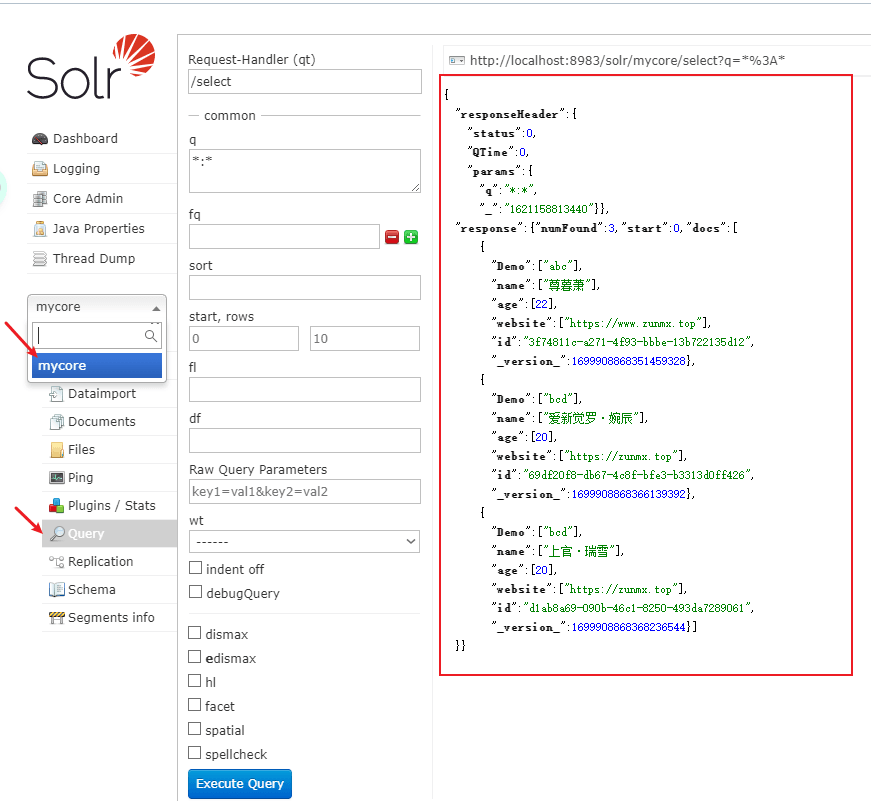
Task: Click the Solr logo
Action: [x=91, y=67]
